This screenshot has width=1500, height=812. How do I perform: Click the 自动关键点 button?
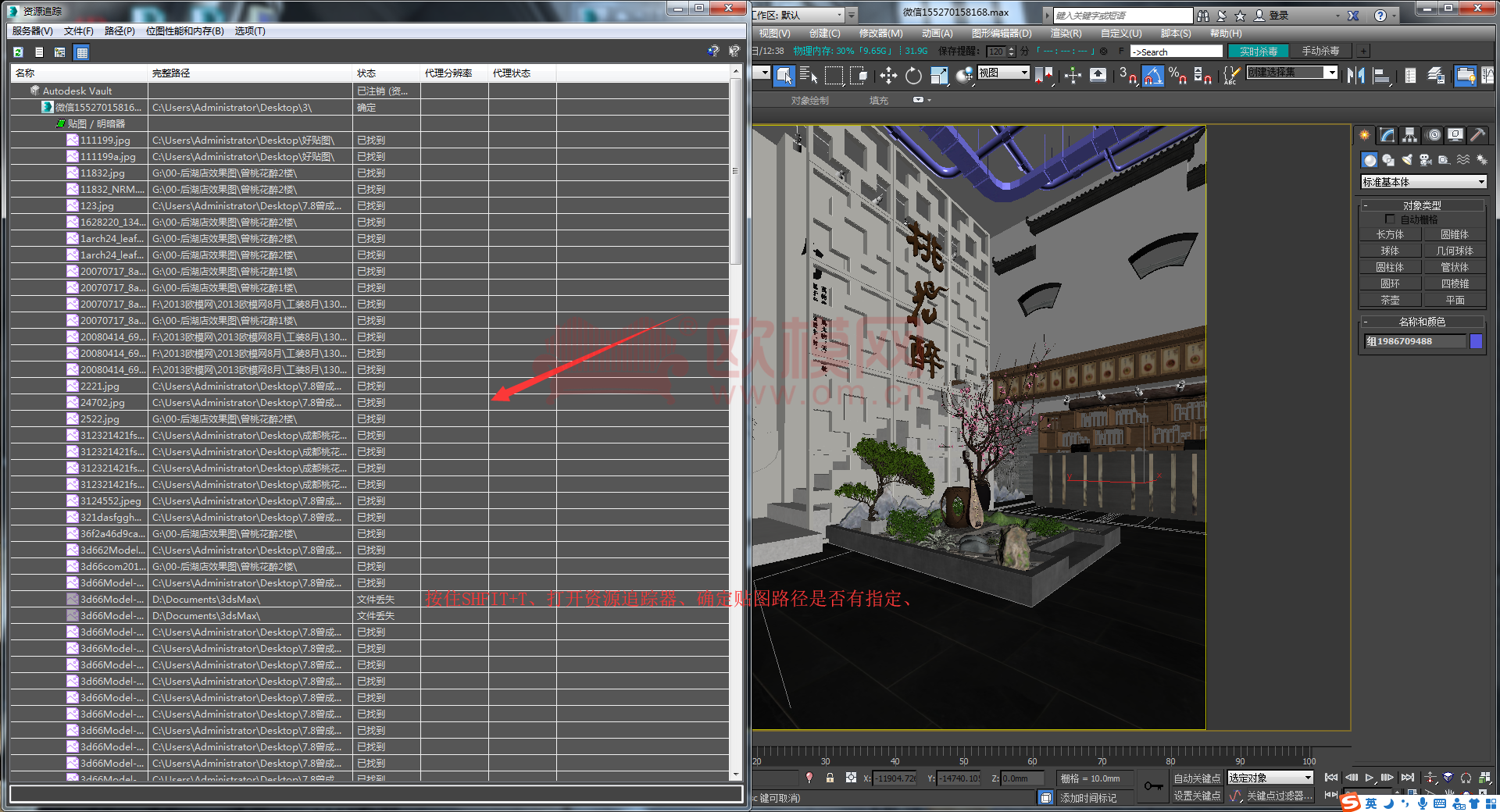tap(1196, 778)
